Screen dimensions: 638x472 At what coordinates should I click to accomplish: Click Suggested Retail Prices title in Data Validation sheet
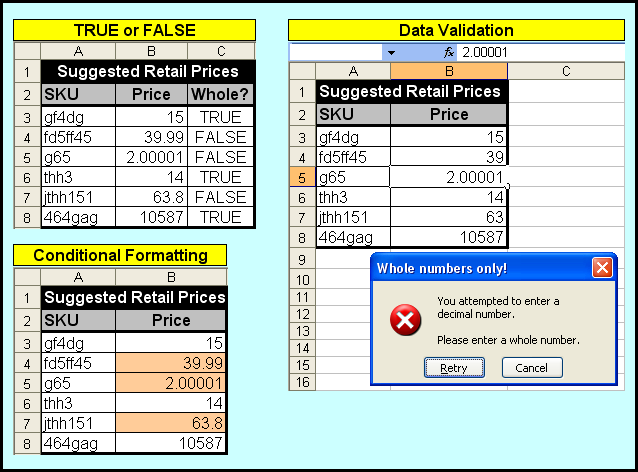point(410,91)
